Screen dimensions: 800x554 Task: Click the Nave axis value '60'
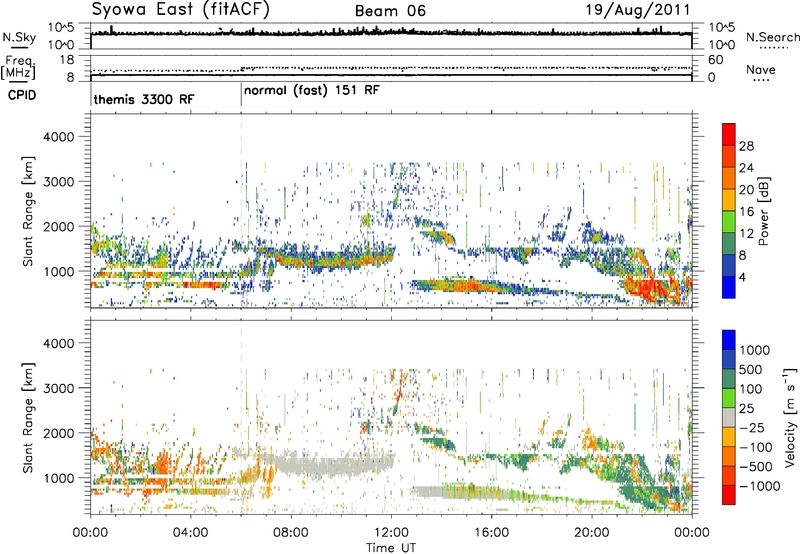715,60
